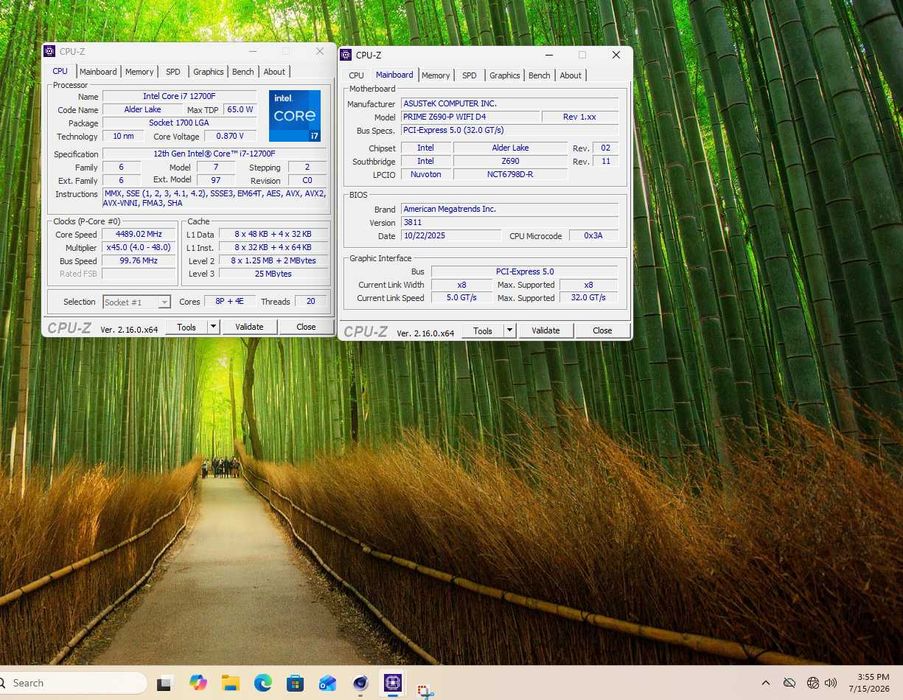
Task: Click the Level 3 25 MBytes value
Action: click(x=273, y=274)
